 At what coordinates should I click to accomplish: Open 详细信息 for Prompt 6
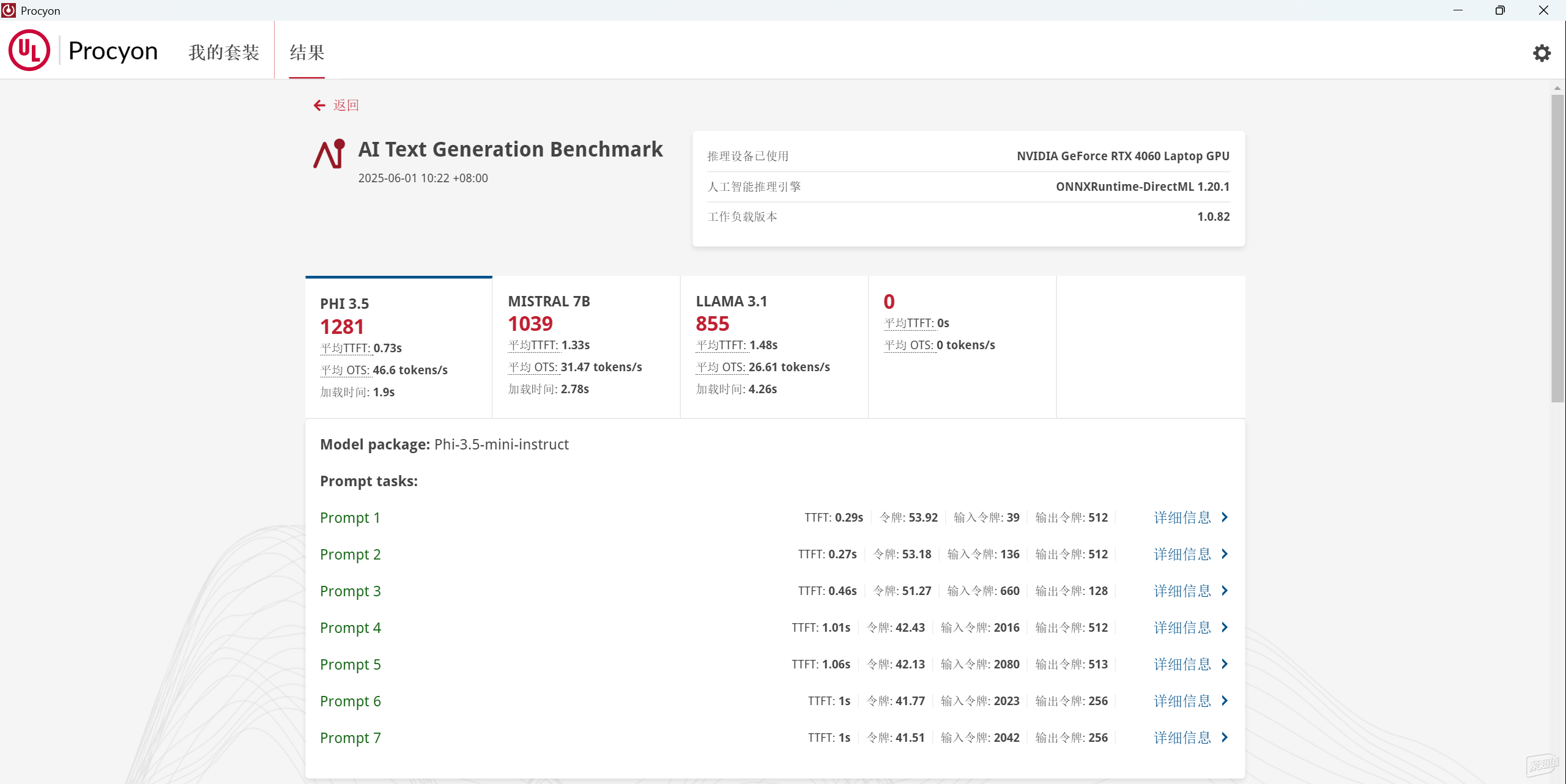[1182, 701]
